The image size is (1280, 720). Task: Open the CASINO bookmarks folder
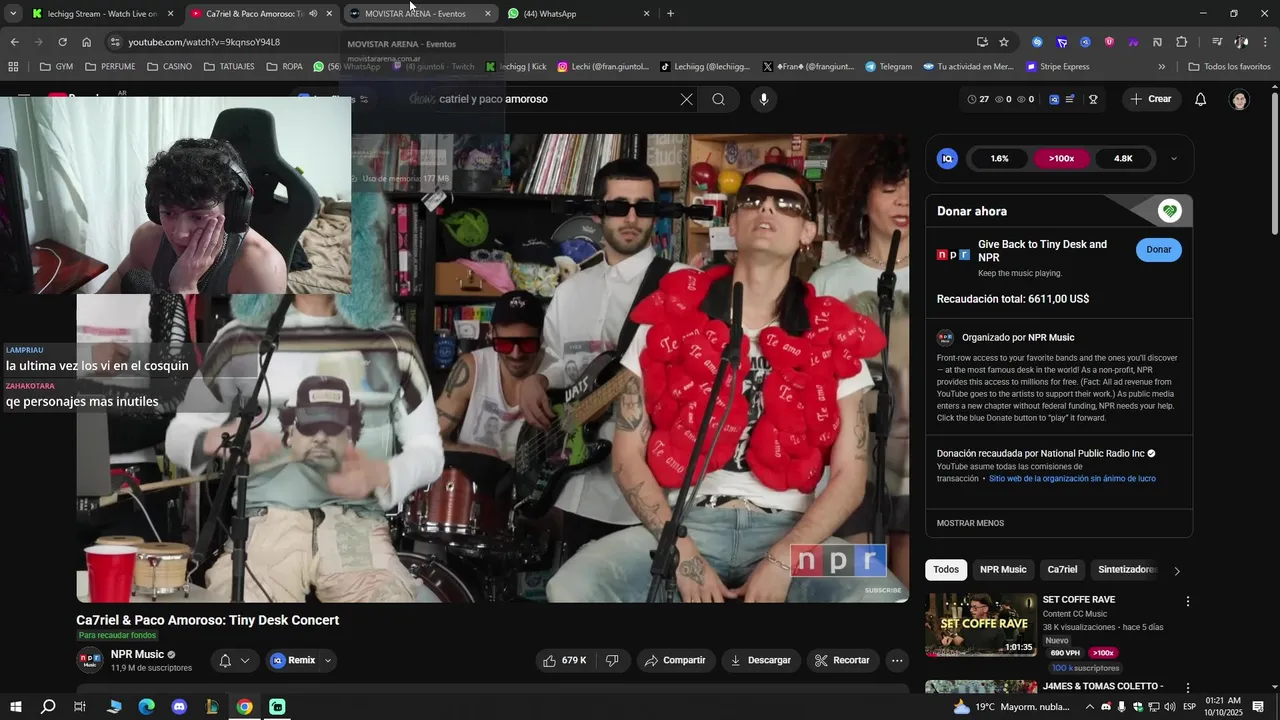pyautogui.click(x=169, y=67)
